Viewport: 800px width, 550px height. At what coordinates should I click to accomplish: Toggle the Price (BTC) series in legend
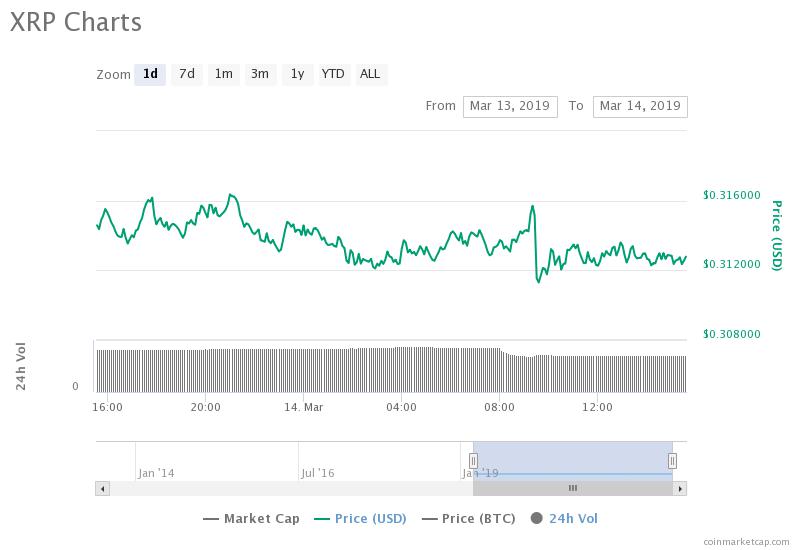468,519
